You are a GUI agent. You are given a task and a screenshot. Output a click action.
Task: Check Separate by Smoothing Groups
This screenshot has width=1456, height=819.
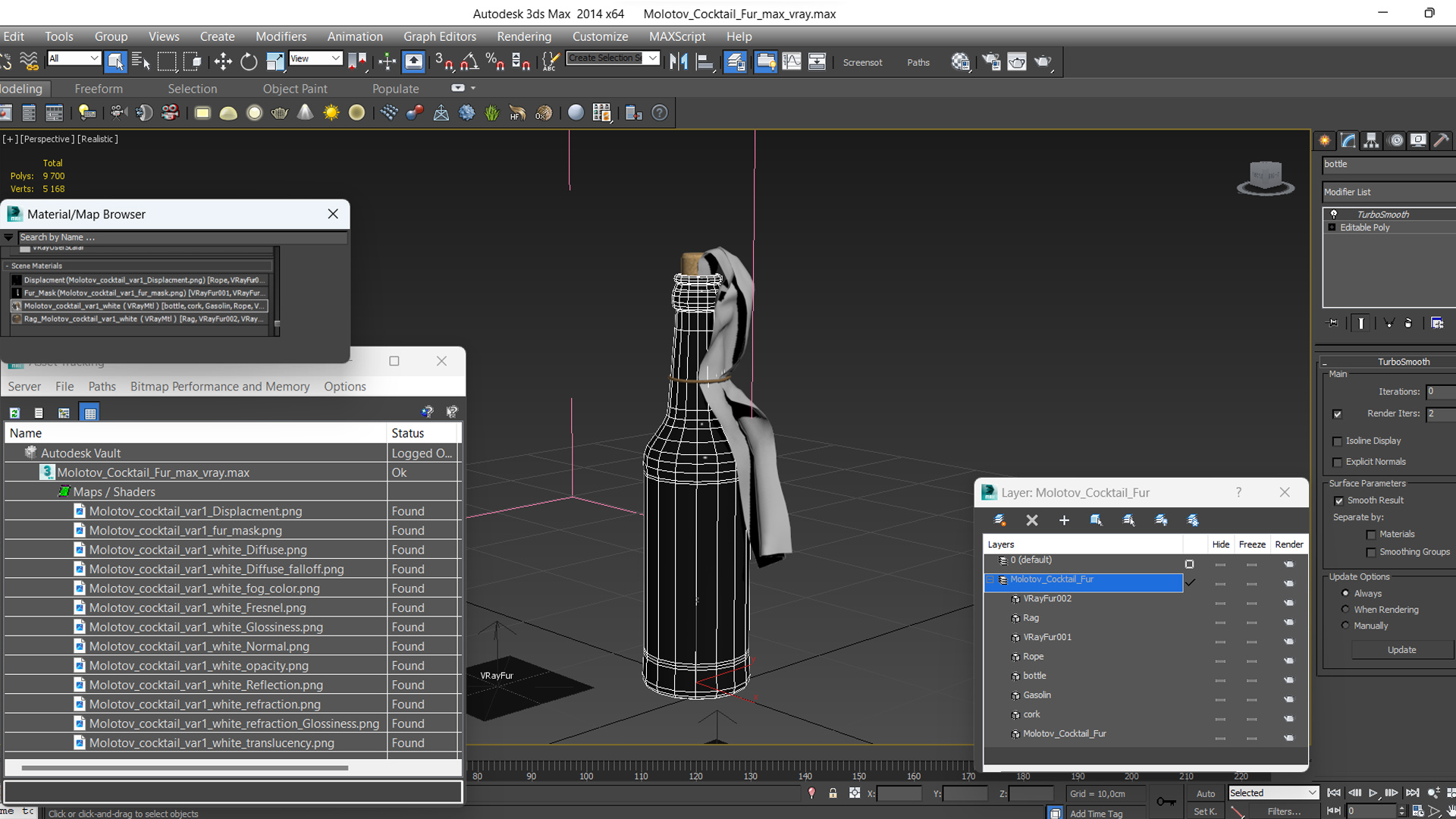click(1370, 552)
